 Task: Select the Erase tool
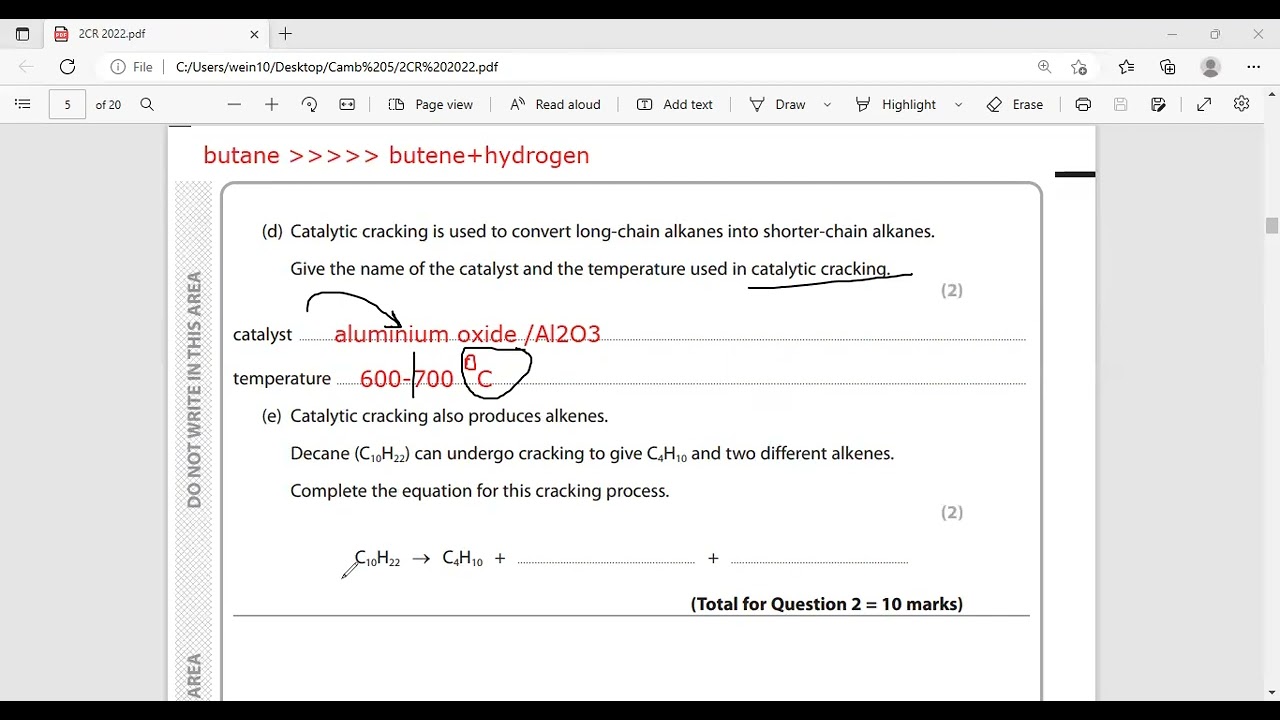click(1014, 104)
